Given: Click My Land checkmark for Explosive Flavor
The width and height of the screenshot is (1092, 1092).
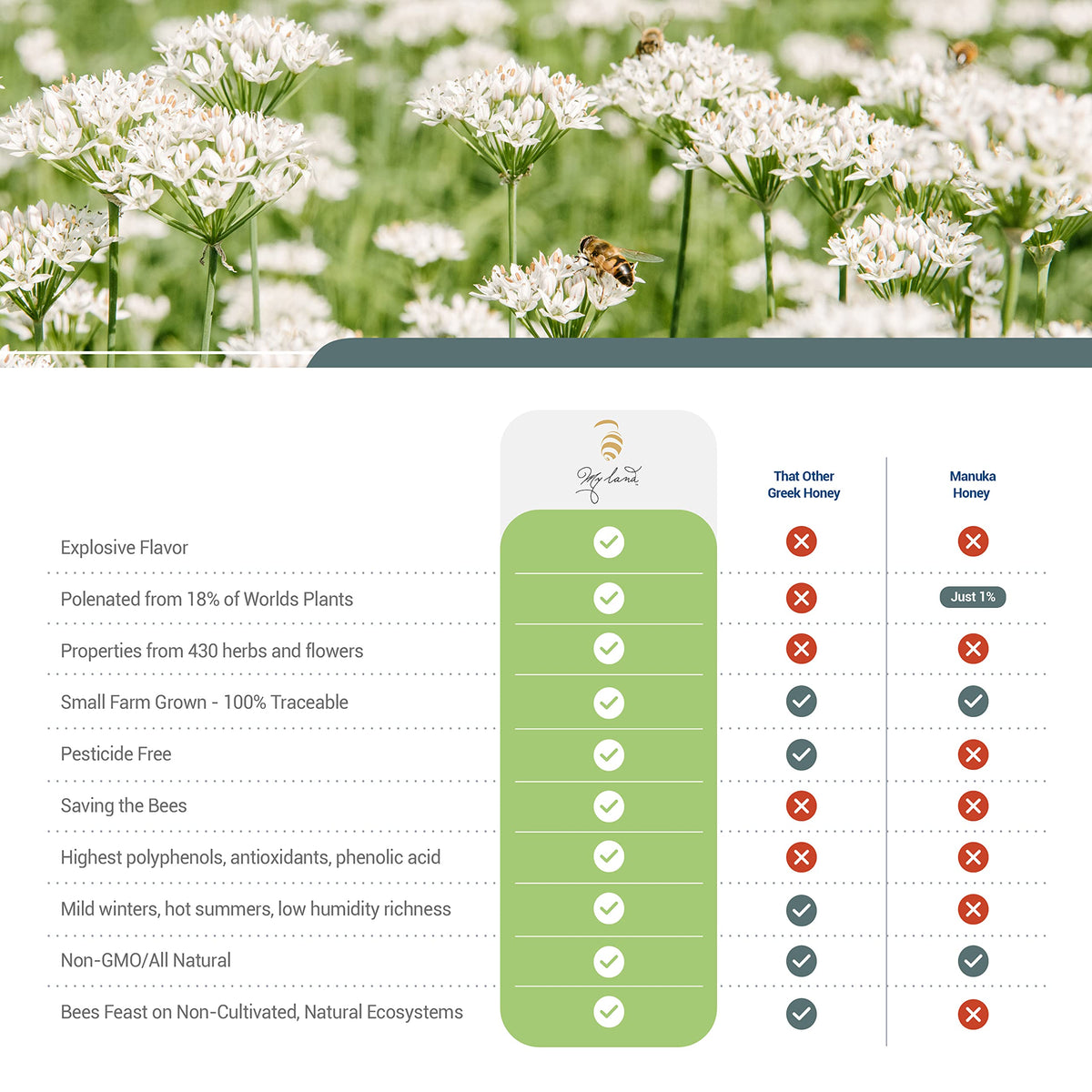Looking at the screenshot, I should click(609, 542).
